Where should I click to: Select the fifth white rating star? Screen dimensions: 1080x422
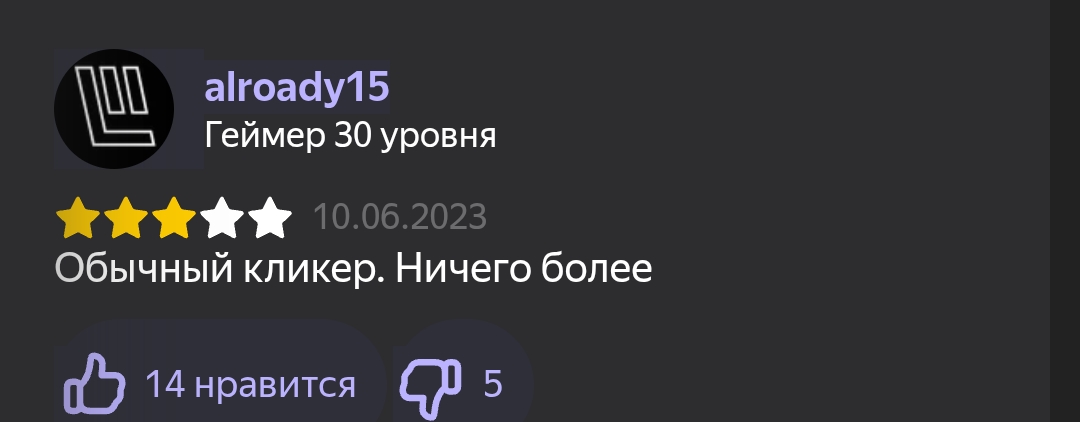point(270,218)
